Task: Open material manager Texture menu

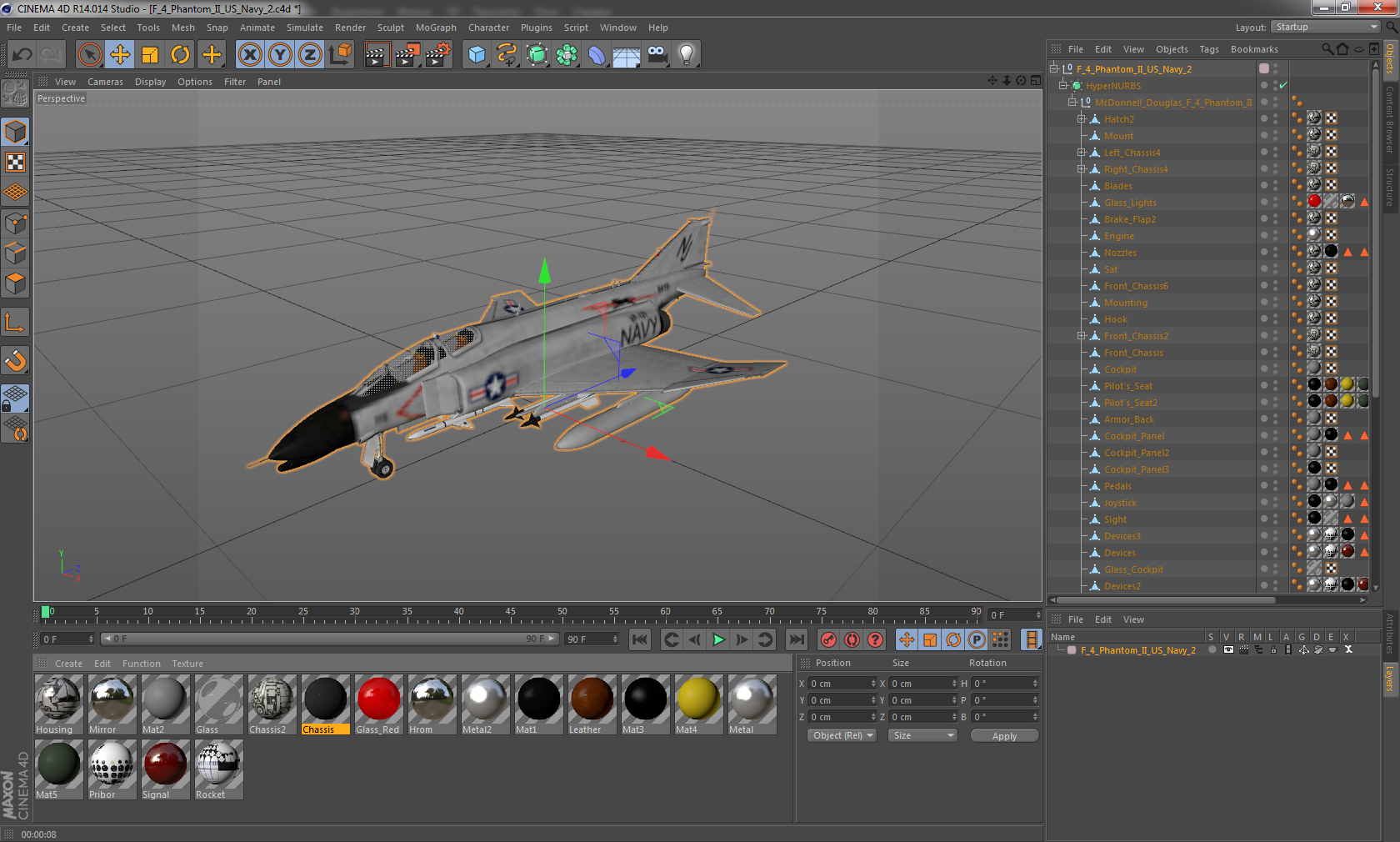Action: pyautogui.click(x=187, y=664)
